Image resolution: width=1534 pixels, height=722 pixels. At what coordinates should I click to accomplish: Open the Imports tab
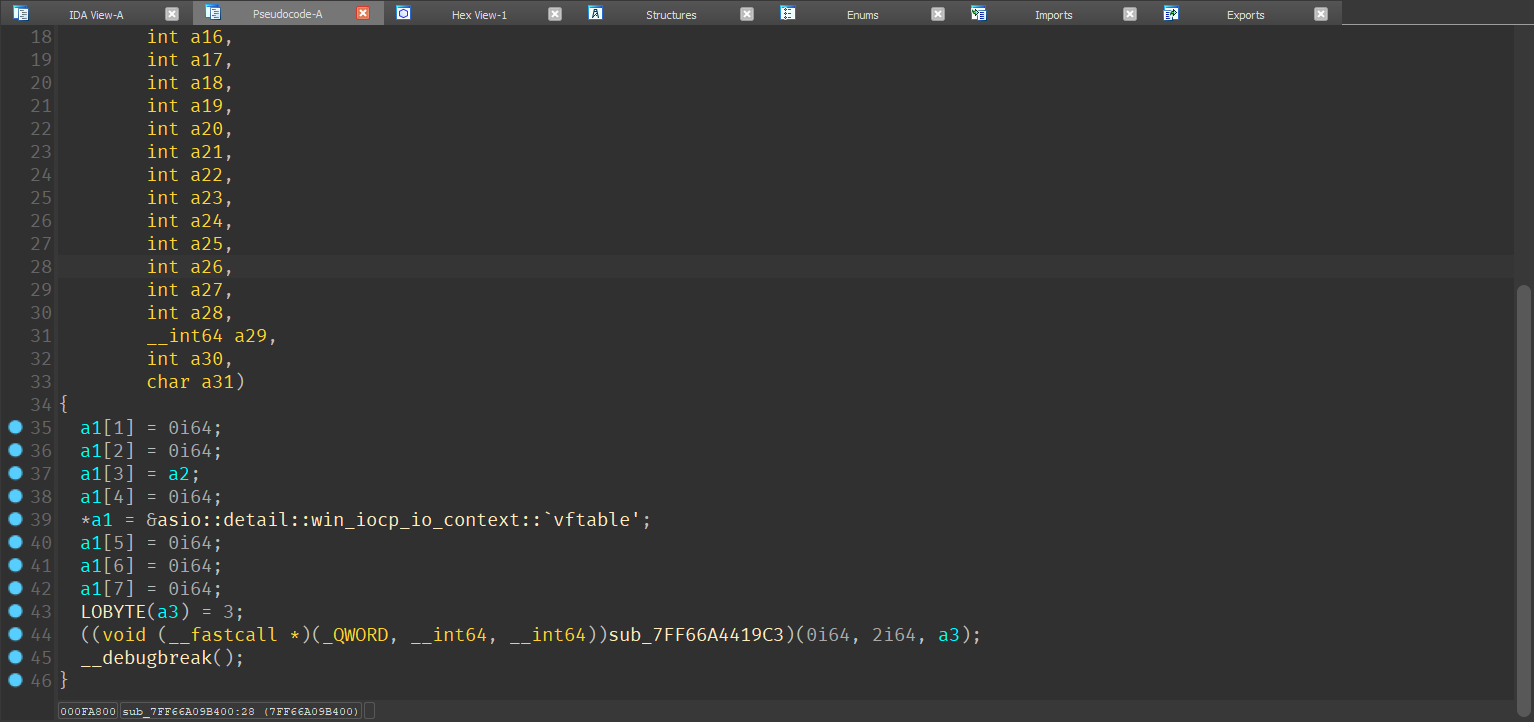[1054, 14]
